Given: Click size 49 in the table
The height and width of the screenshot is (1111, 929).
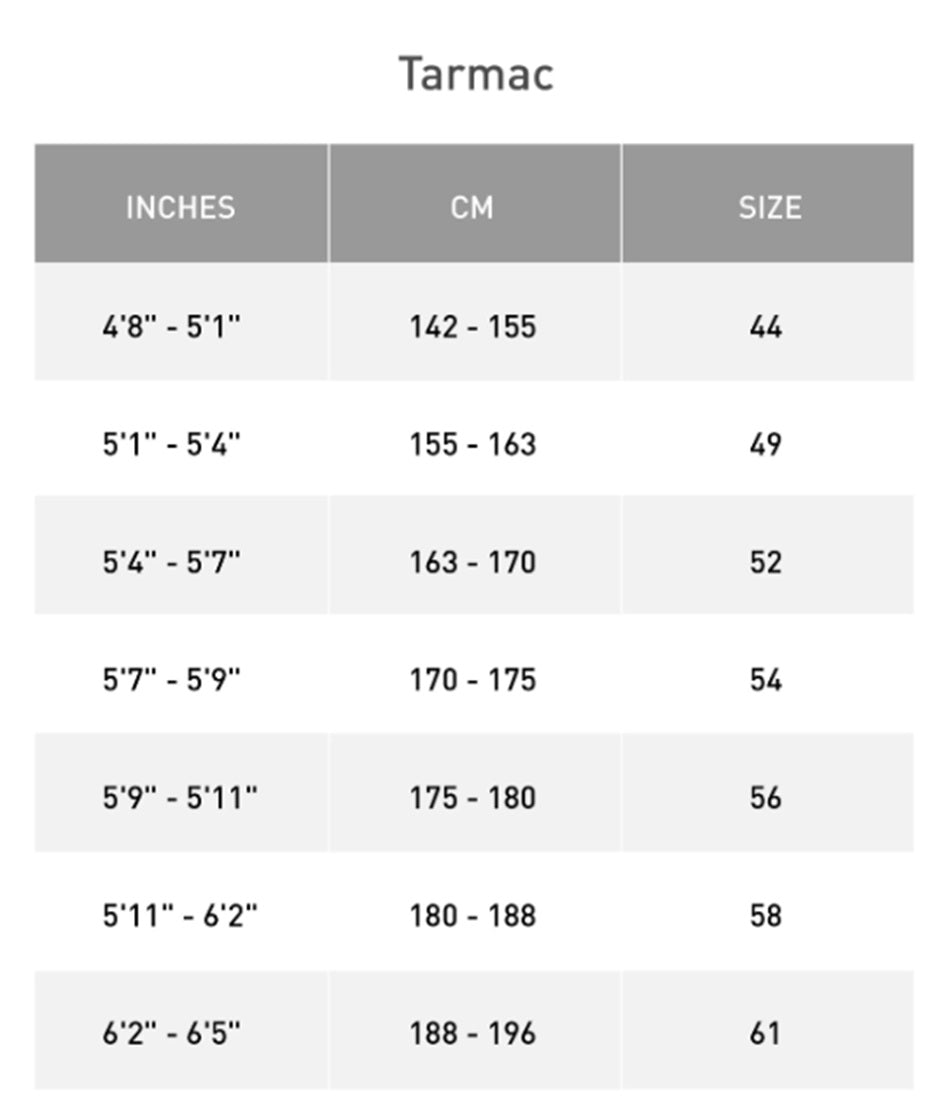Looking at the screenshot, I should pyautogui.click(x=766, y=444).
